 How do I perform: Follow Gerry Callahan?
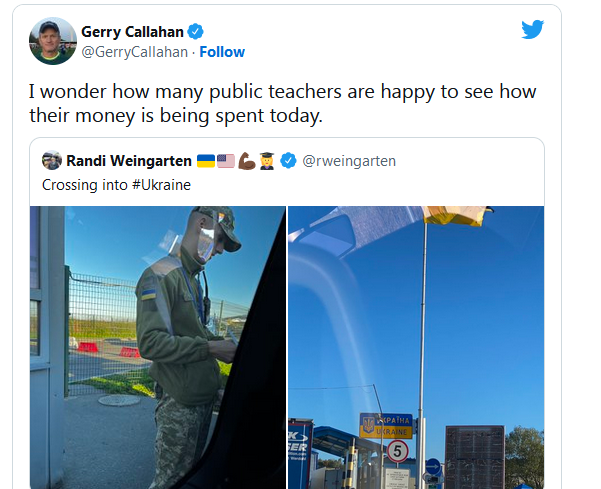click(x=222, y=52)
